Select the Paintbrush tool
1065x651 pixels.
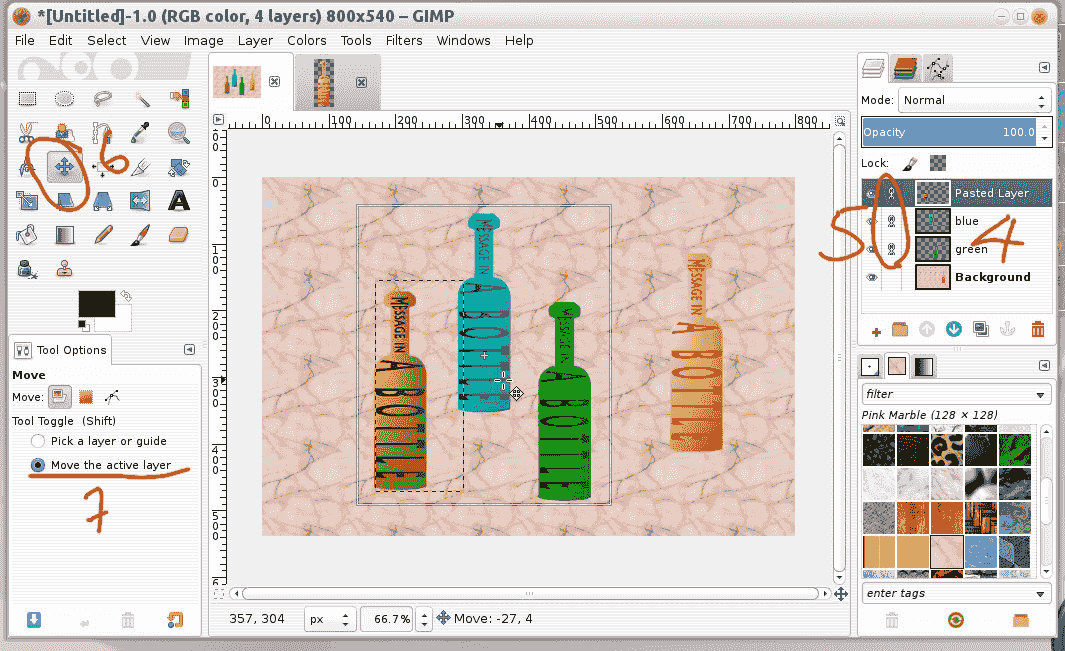point(139,233)
